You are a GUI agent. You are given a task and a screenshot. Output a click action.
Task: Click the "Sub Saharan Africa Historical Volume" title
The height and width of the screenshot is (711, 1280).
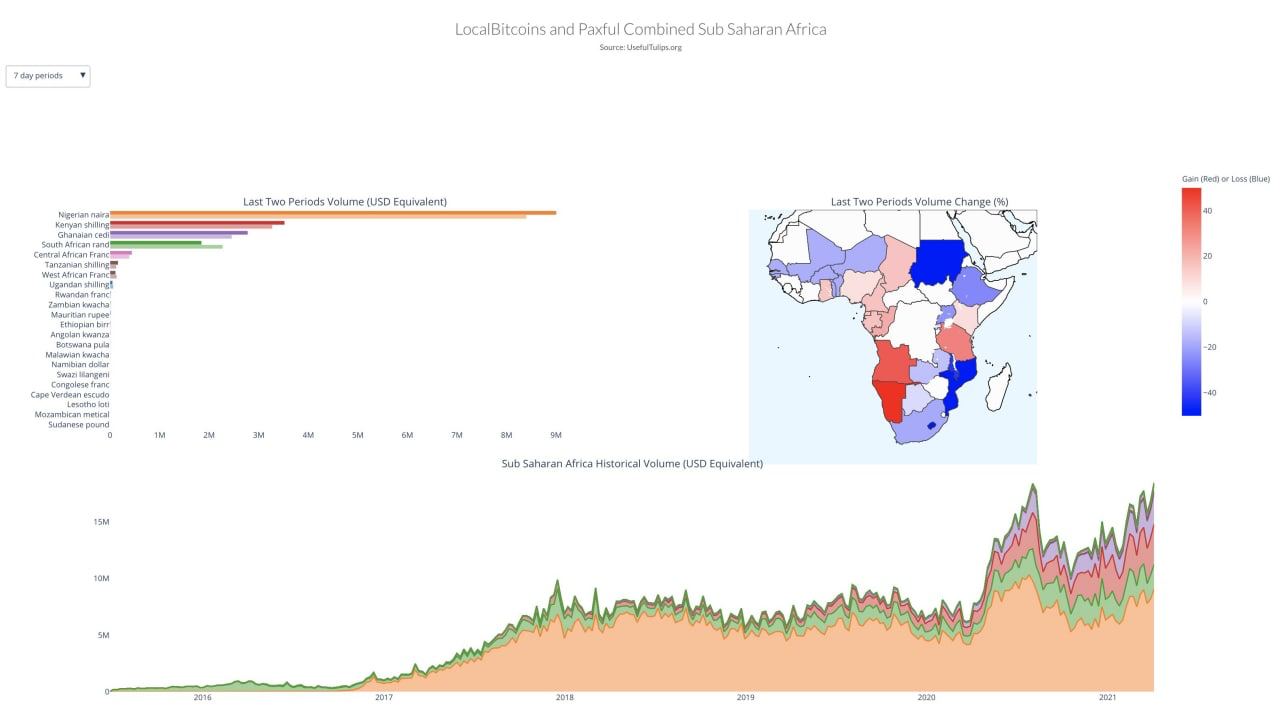[x=632, y=463]
